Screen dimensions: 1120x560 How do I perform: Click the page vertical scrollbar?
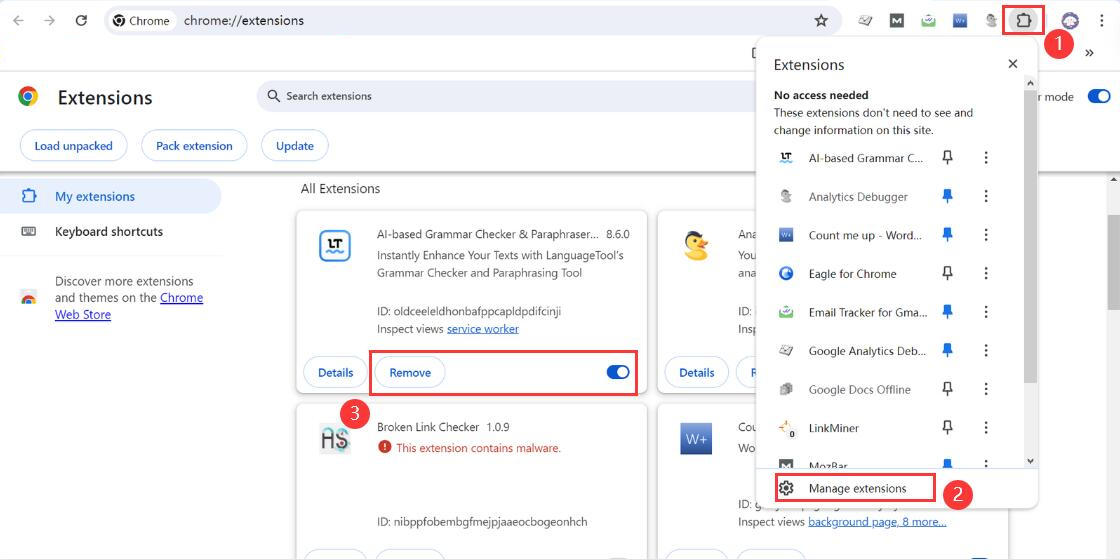[x=1114, y=261]
